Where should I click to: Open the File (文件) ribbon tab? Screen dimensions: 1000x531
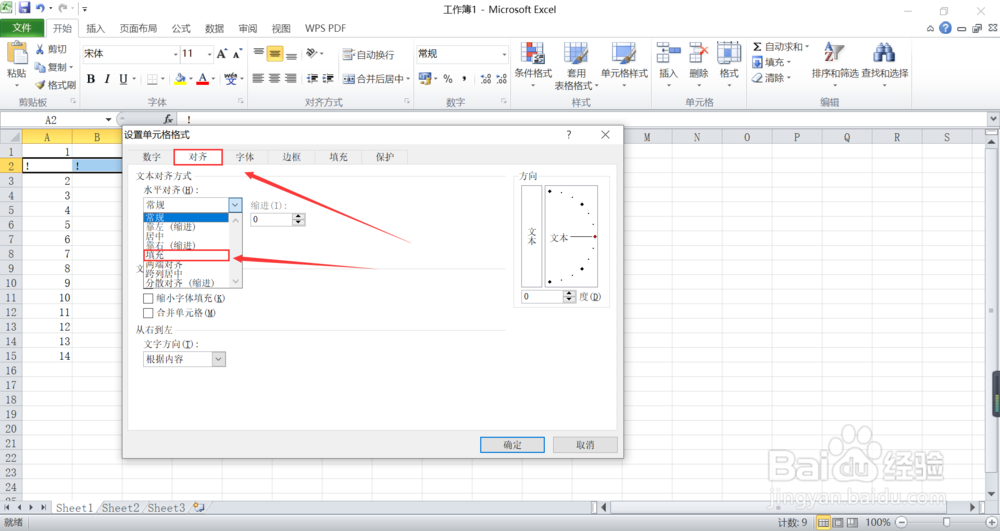coord(22,28)
